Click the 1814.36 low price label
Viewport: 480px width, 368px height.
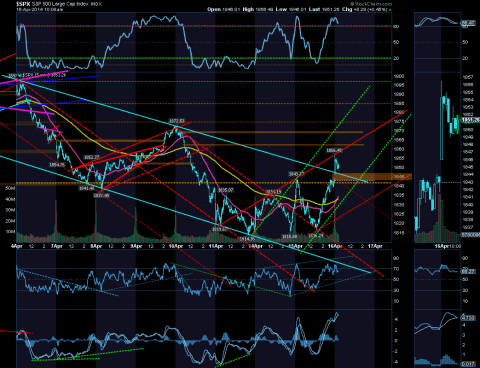pos(247,239)
